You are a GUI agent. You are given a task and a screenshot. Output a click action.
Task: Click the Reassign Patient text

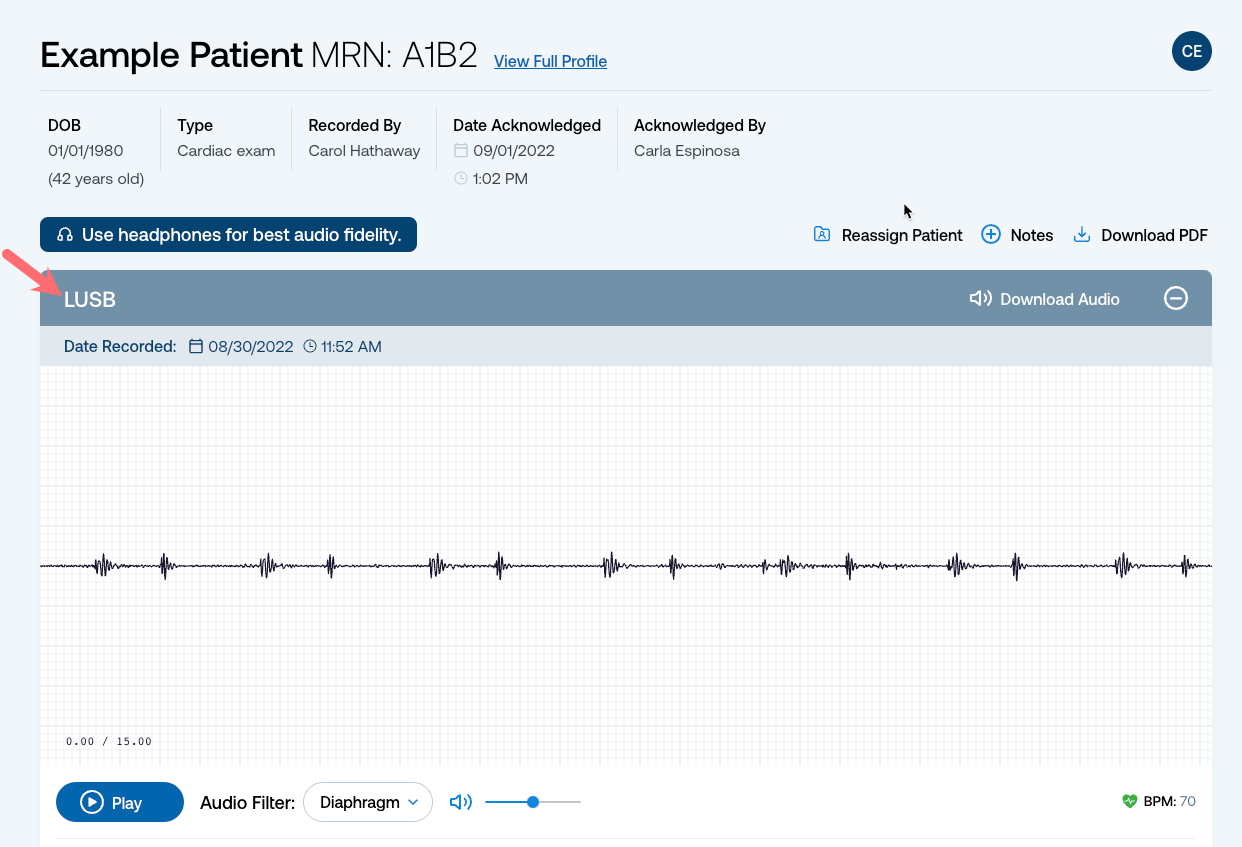(902, 235)
